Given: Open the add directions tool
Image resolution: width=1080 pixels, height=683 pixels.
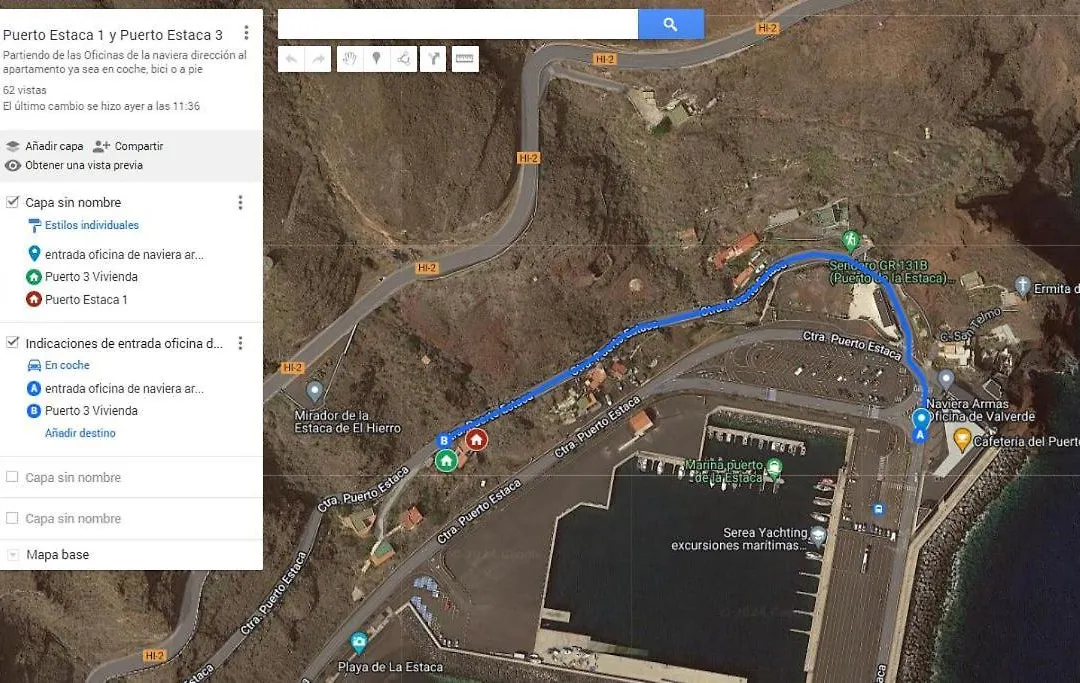Looking at the screenshot, I should tap(433, 59).
